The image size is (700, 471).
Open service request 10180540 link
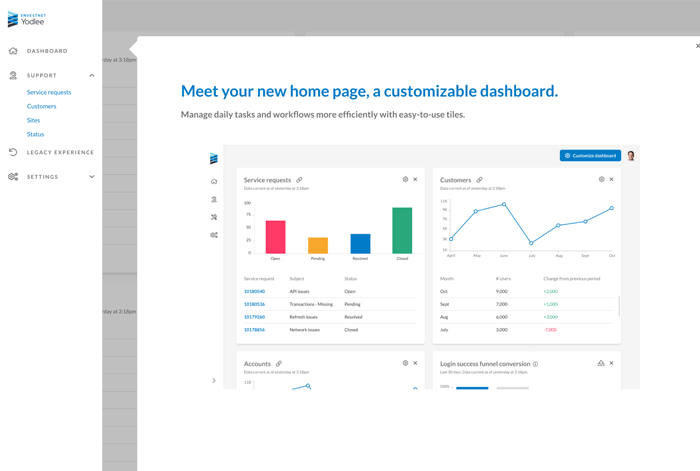(254, 292)
